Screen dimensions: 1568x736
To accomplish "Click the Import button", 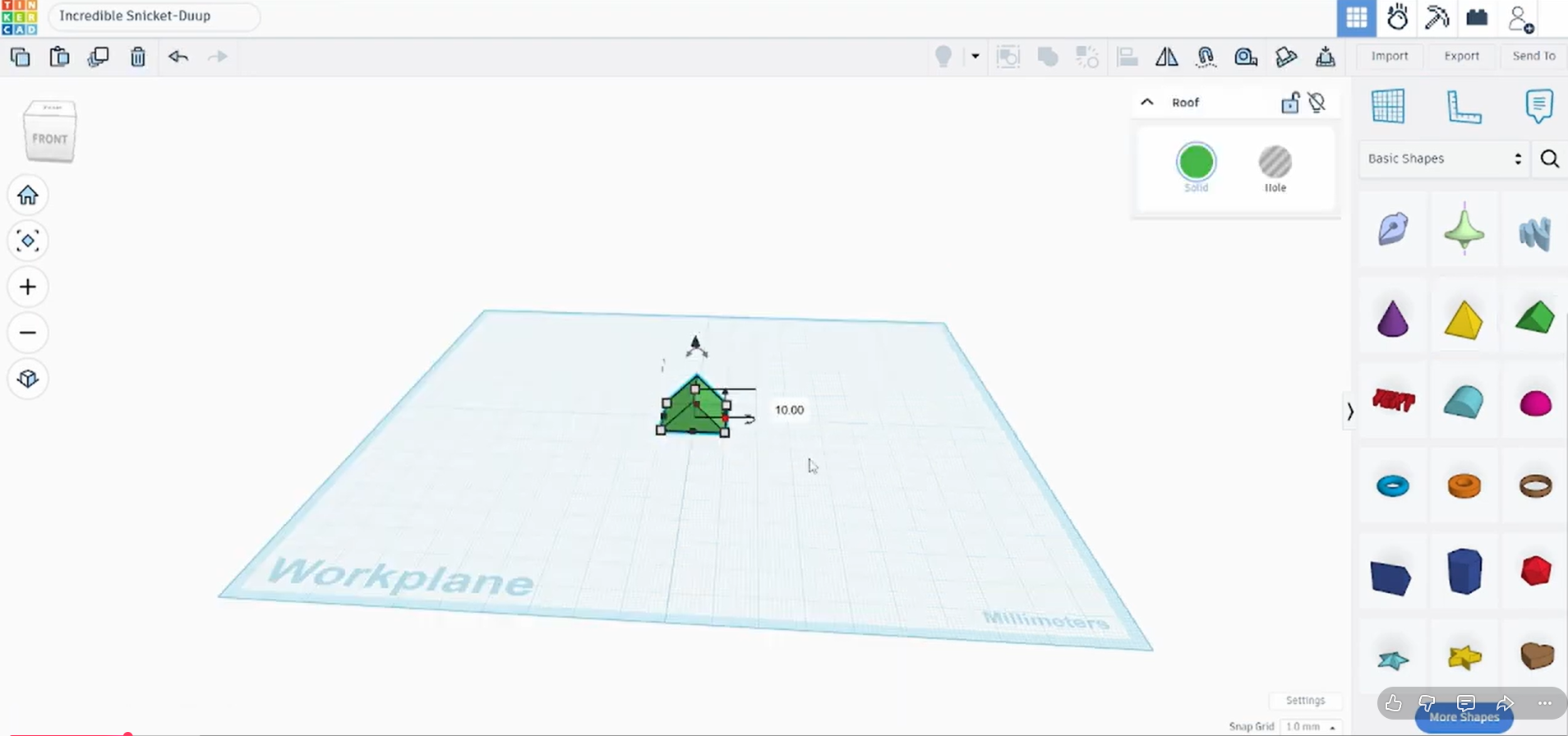I will point(1390,56).
